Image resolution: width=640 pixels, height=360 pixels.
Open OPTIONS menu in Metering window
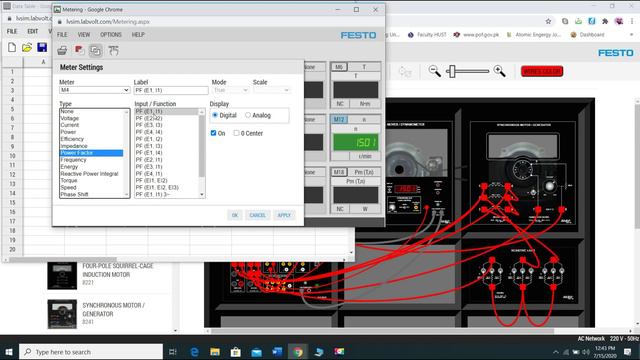click(x=111, y=35)
